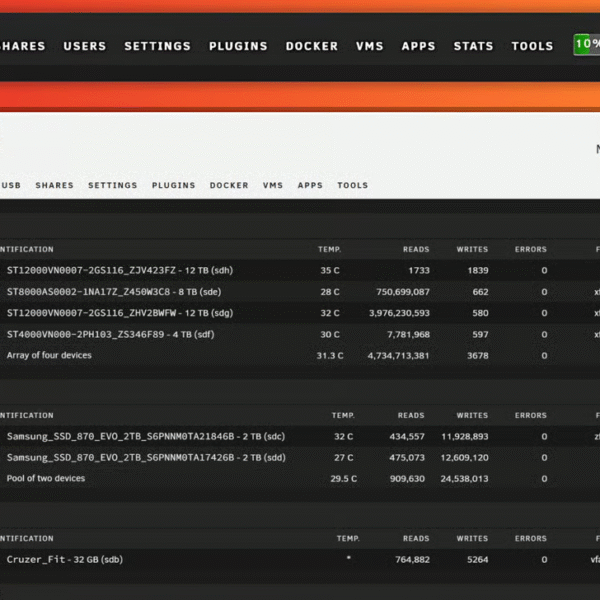Click the 35 C temperature of disk sdh
This screenshot has height=600, width=600.
pyautogui.click(x=330, y=271)
